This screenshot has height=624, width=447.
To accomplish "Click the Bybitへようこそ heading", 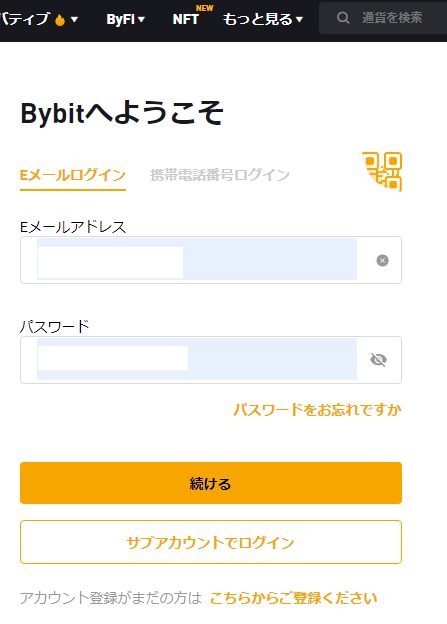I will pyautogui.click(x=122, y=113).
